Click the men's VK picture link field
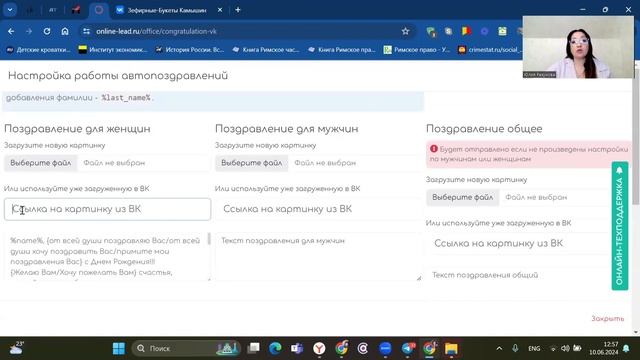 tap(318, 209)
